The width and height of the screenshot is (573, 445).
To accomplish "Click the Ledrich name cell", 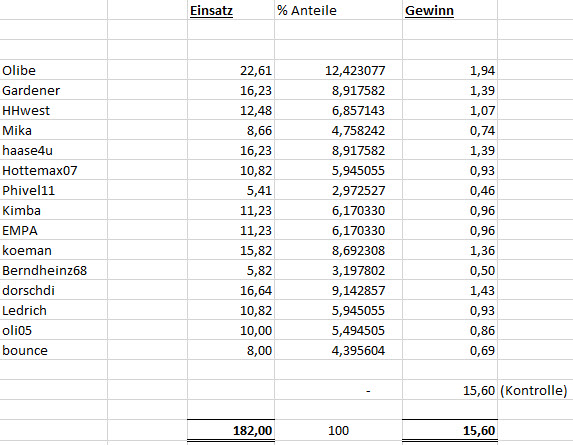I will (x=54, y=311).
